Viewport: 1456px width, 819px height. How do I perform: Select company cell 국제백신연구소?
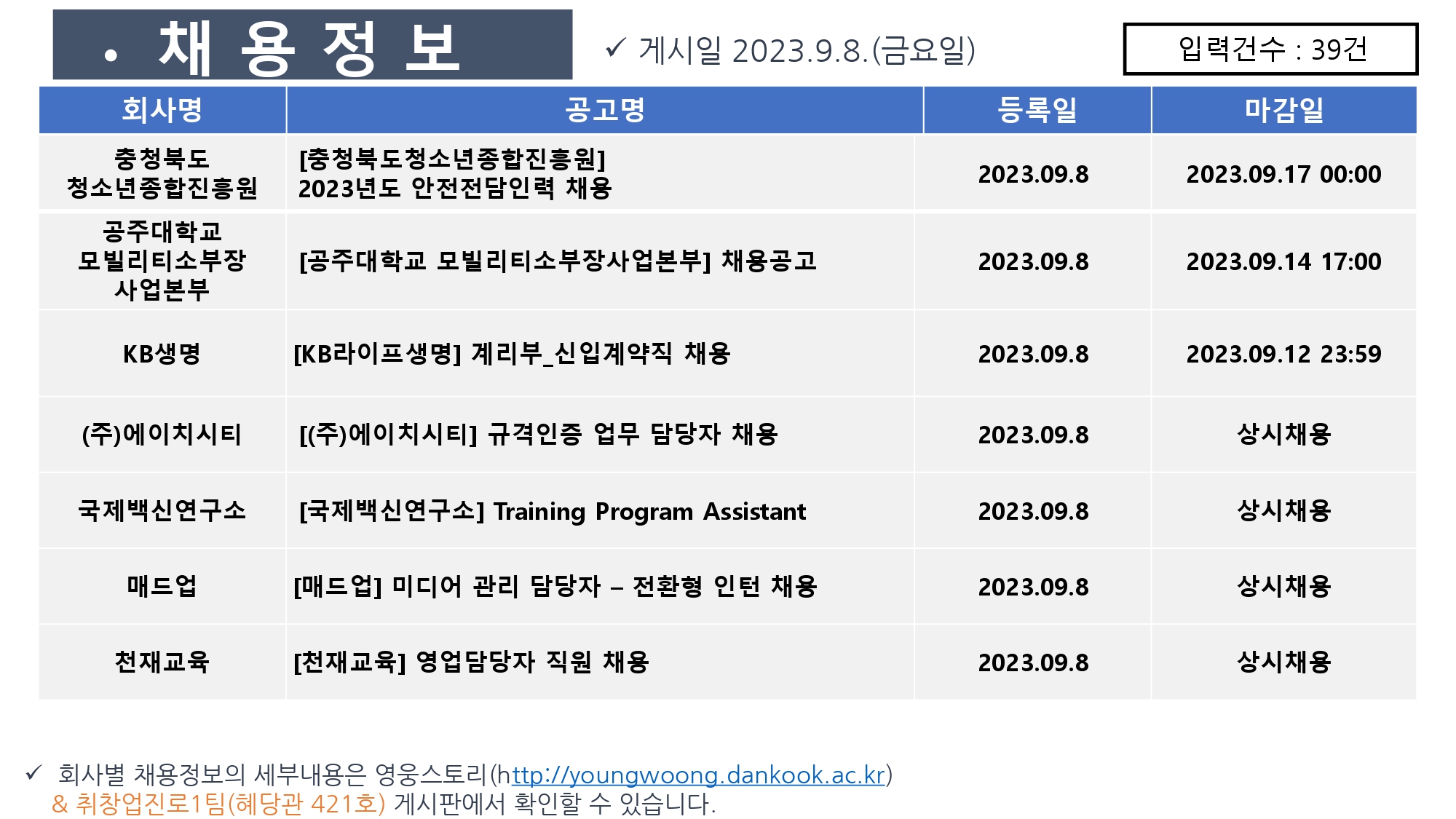[x=162, y=510]
